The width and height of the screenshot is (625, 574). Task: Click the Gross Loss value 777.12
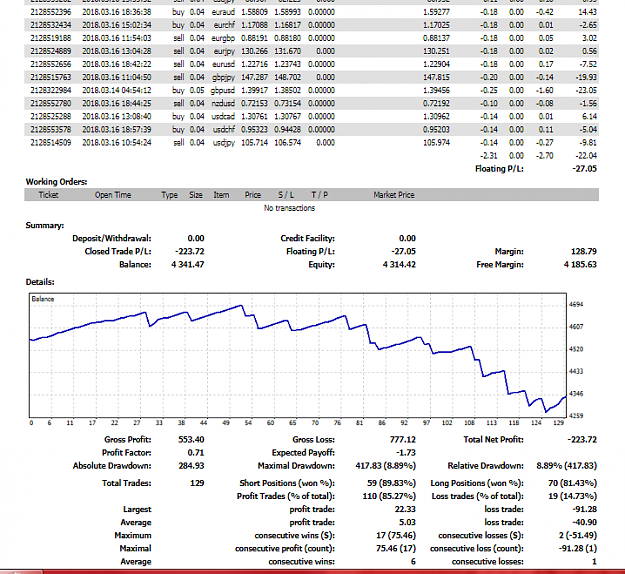coord(403,440)
